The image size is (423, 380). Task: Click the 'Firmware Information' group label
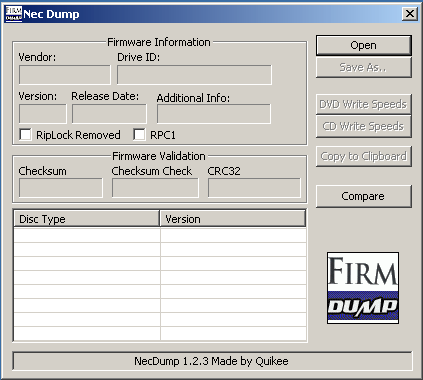pos(159,42)
